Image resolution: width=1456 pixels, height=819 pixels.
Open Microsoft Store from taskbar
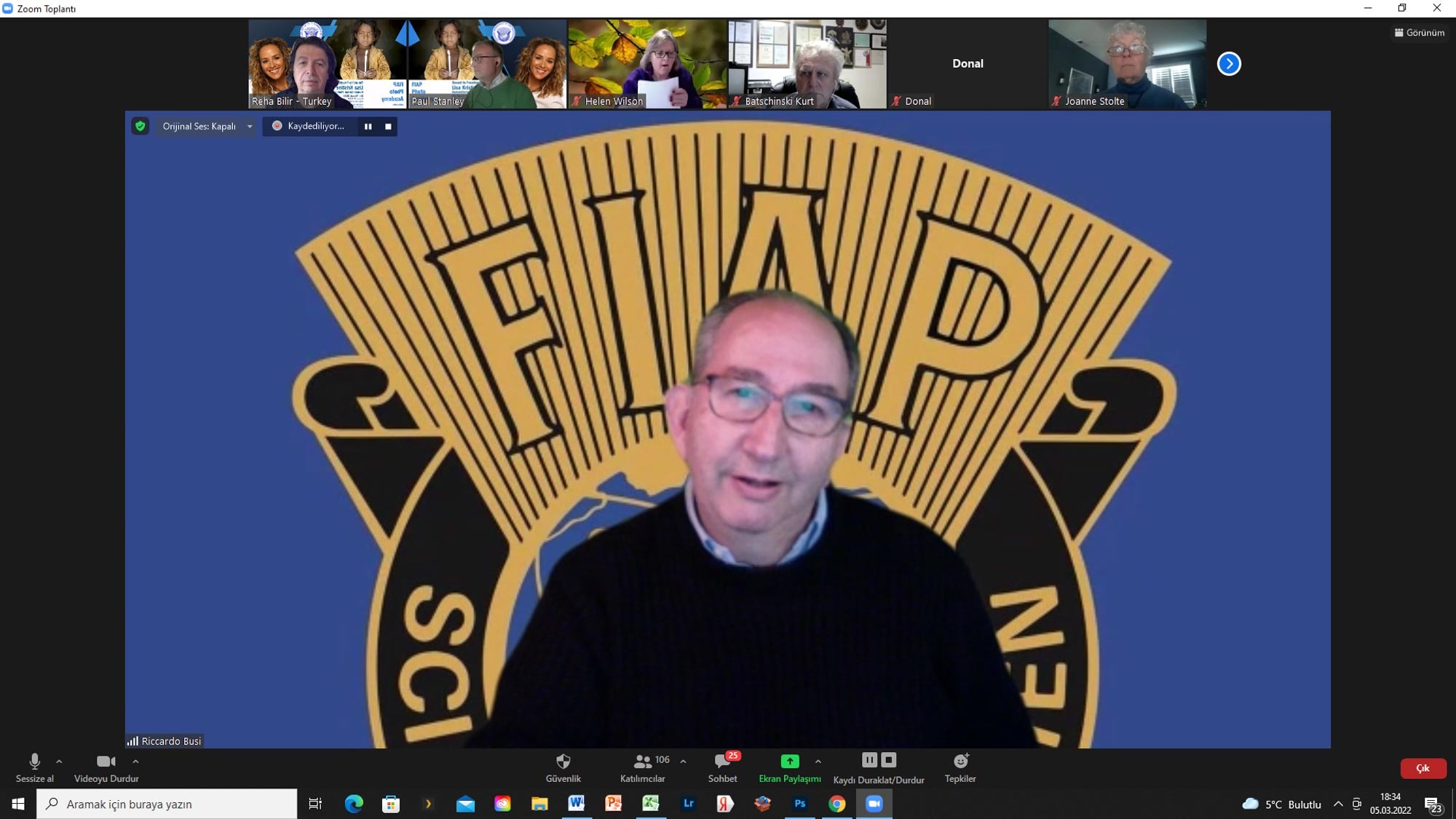(x=391, y=804)
